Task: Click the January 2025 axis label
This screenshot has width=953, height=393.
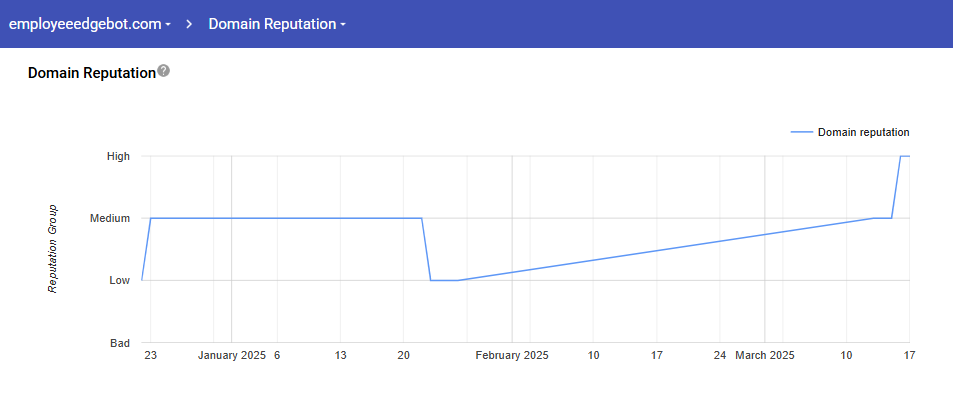Action: pyautogui.click(x=232, y=356)
